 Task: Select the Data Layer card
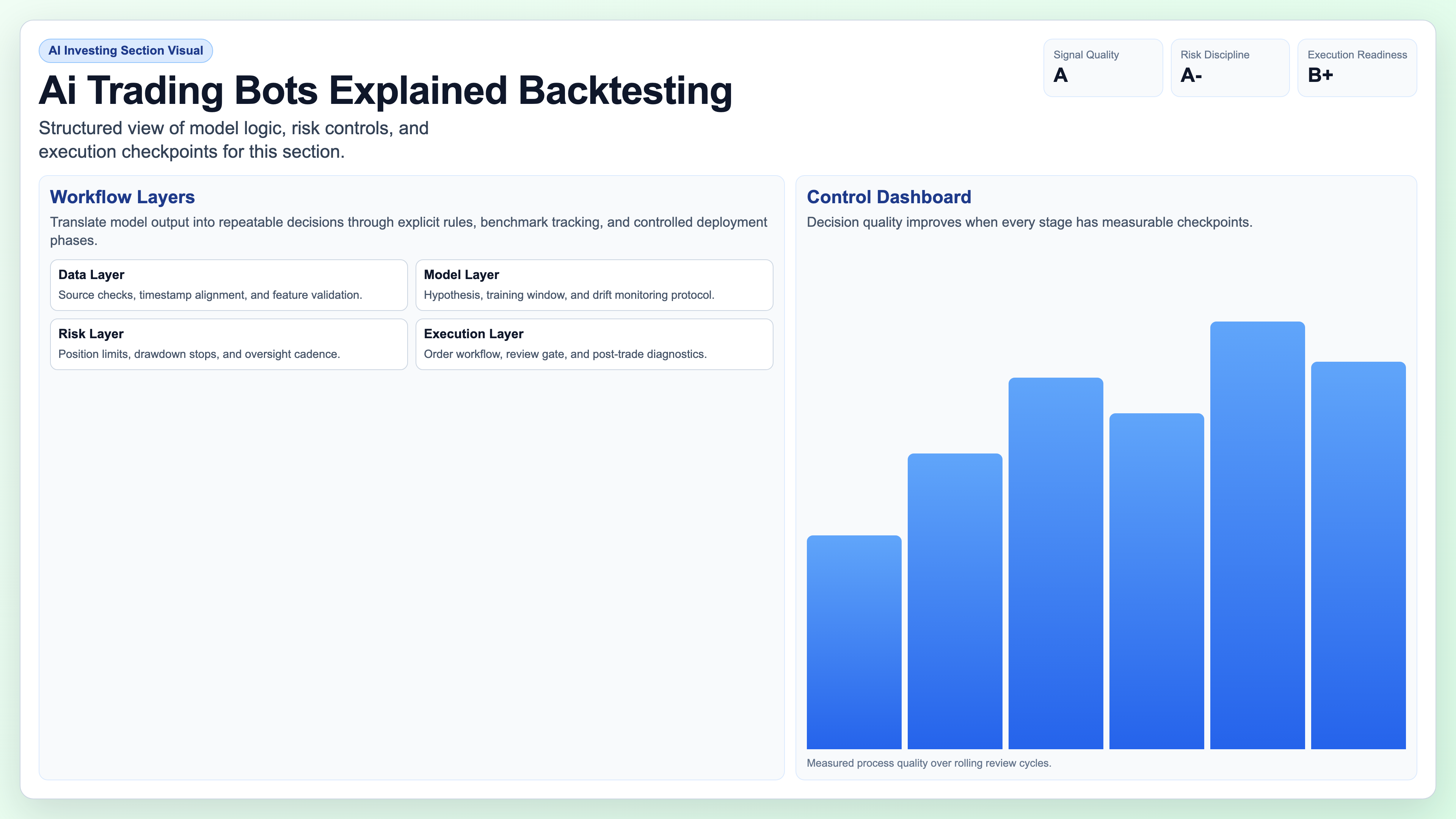tap(228, 285)
